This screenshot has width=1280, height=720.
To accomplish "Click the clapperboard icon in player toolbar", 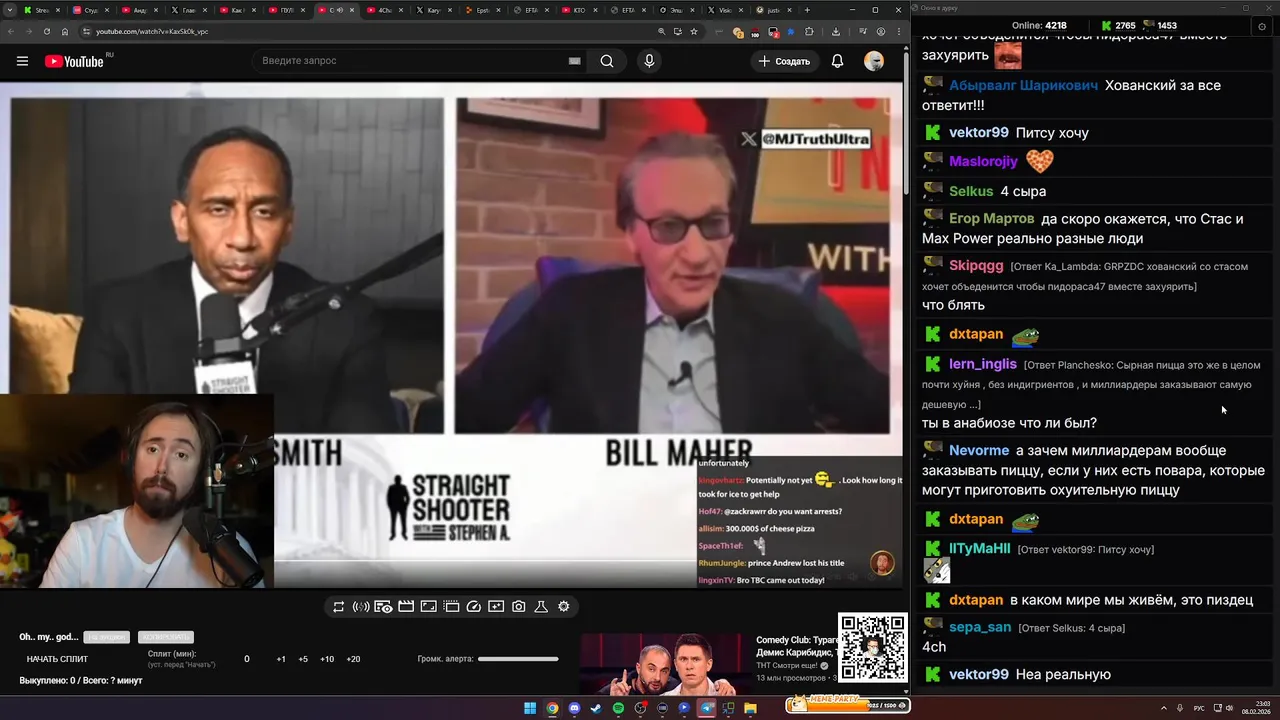I will (x=406, y=607).
